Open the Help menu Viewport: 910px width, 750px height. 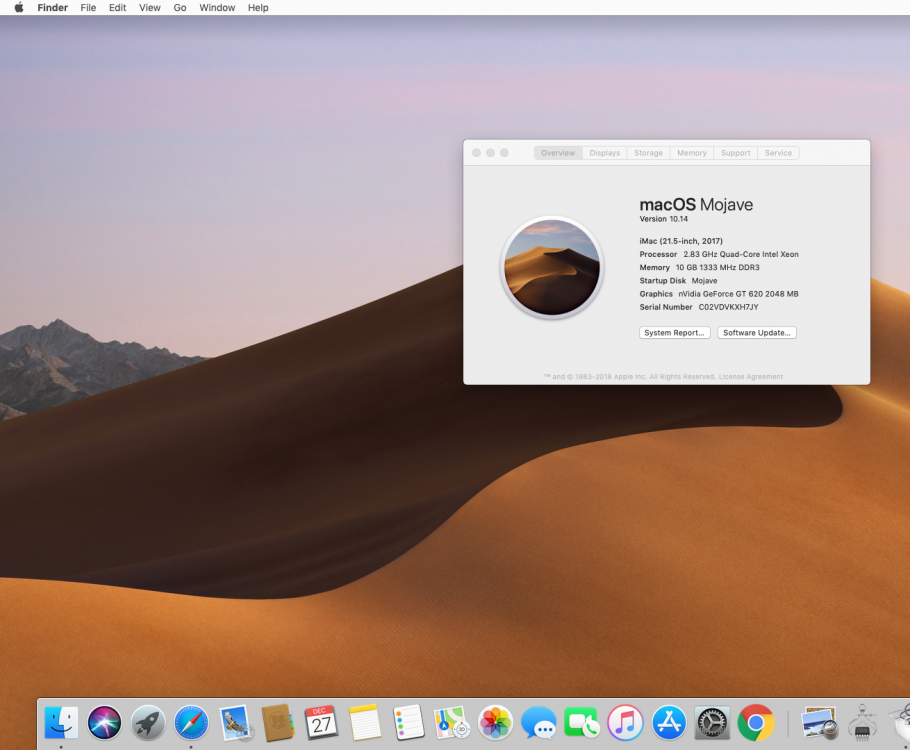click(x=258, y=8)
